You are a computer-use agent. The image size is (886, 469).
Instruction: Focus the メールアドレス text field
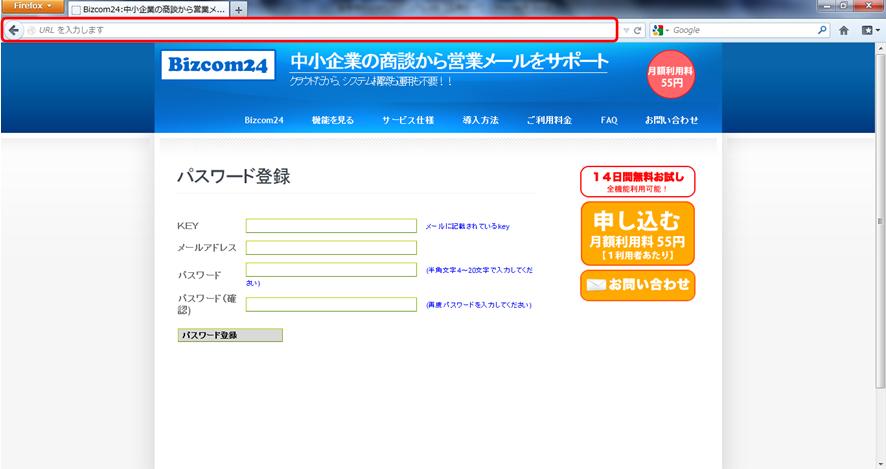(x=331, y=248)
